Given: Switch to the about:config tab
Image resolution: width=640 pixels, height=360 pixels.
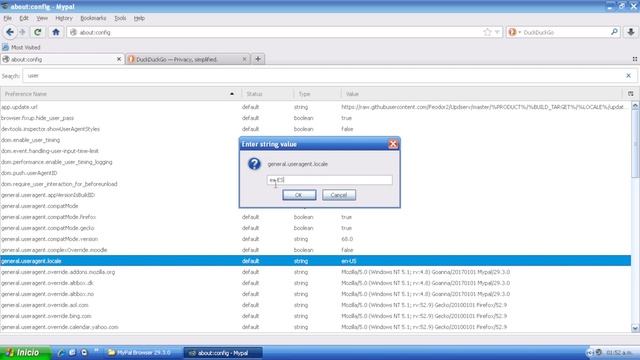Looking at the screenshot, I should [61, 59].
